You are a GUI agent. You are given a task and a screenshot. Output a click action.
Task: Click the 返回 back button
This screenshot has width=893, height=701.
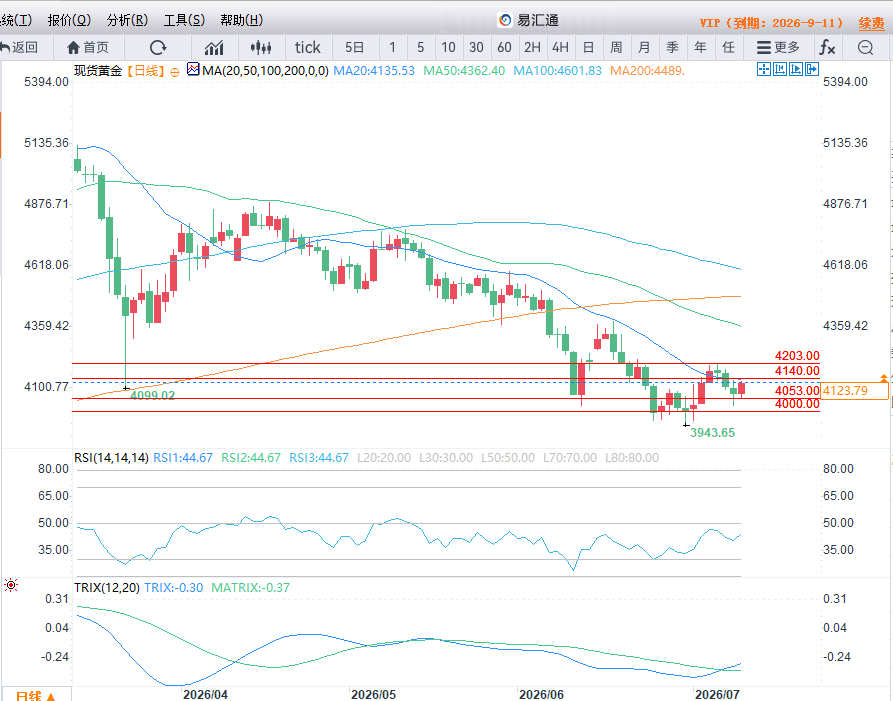click(19, 47)
